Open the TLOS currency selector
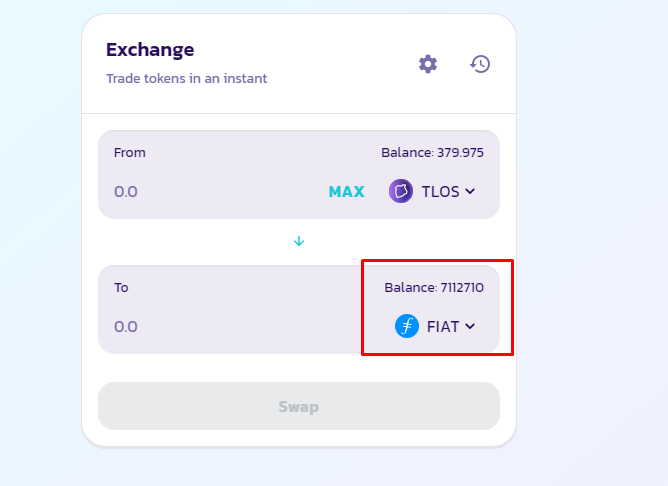This screenshot has height=486, width=668. [432, 191]
